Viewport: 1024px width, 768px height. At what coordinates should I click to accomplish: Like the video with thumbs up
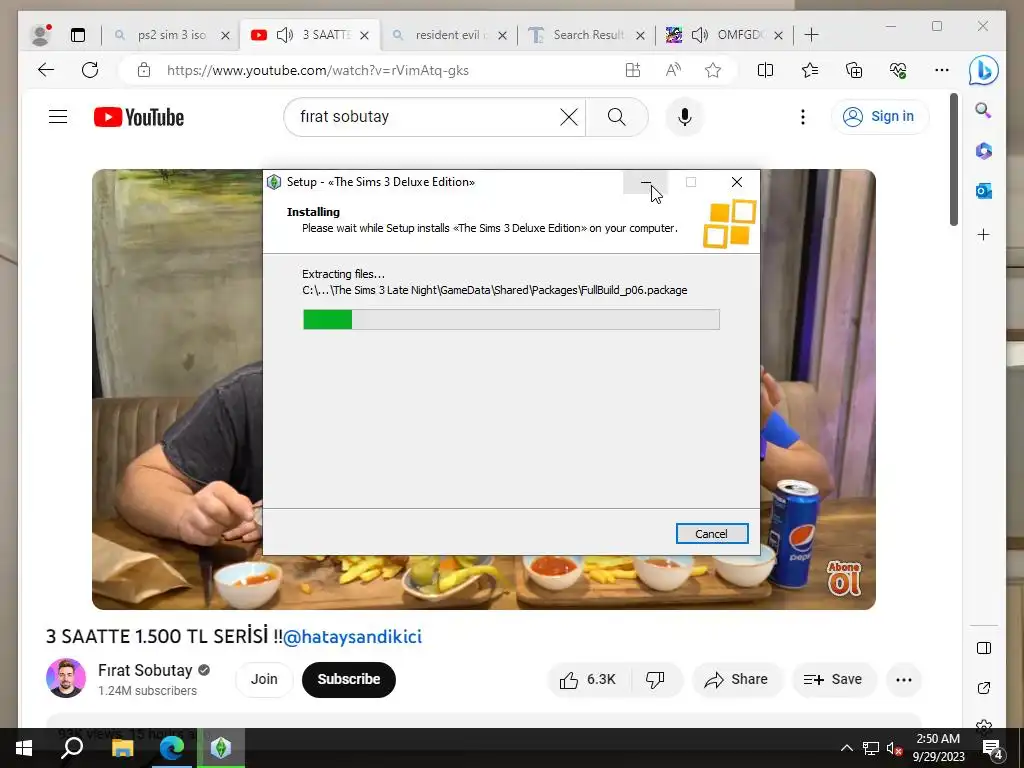click(x=588, y=680)
